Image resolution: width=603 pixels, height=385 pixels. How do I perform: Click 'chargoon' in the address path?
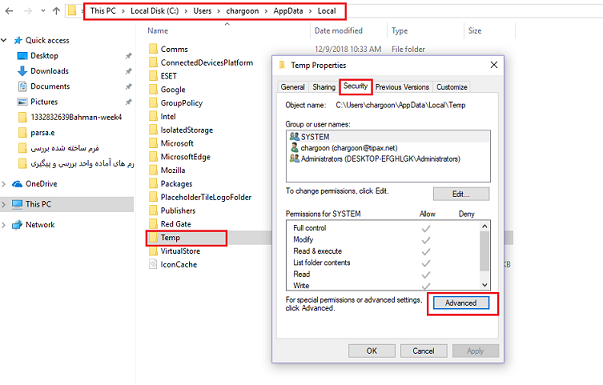coord(242,11)
